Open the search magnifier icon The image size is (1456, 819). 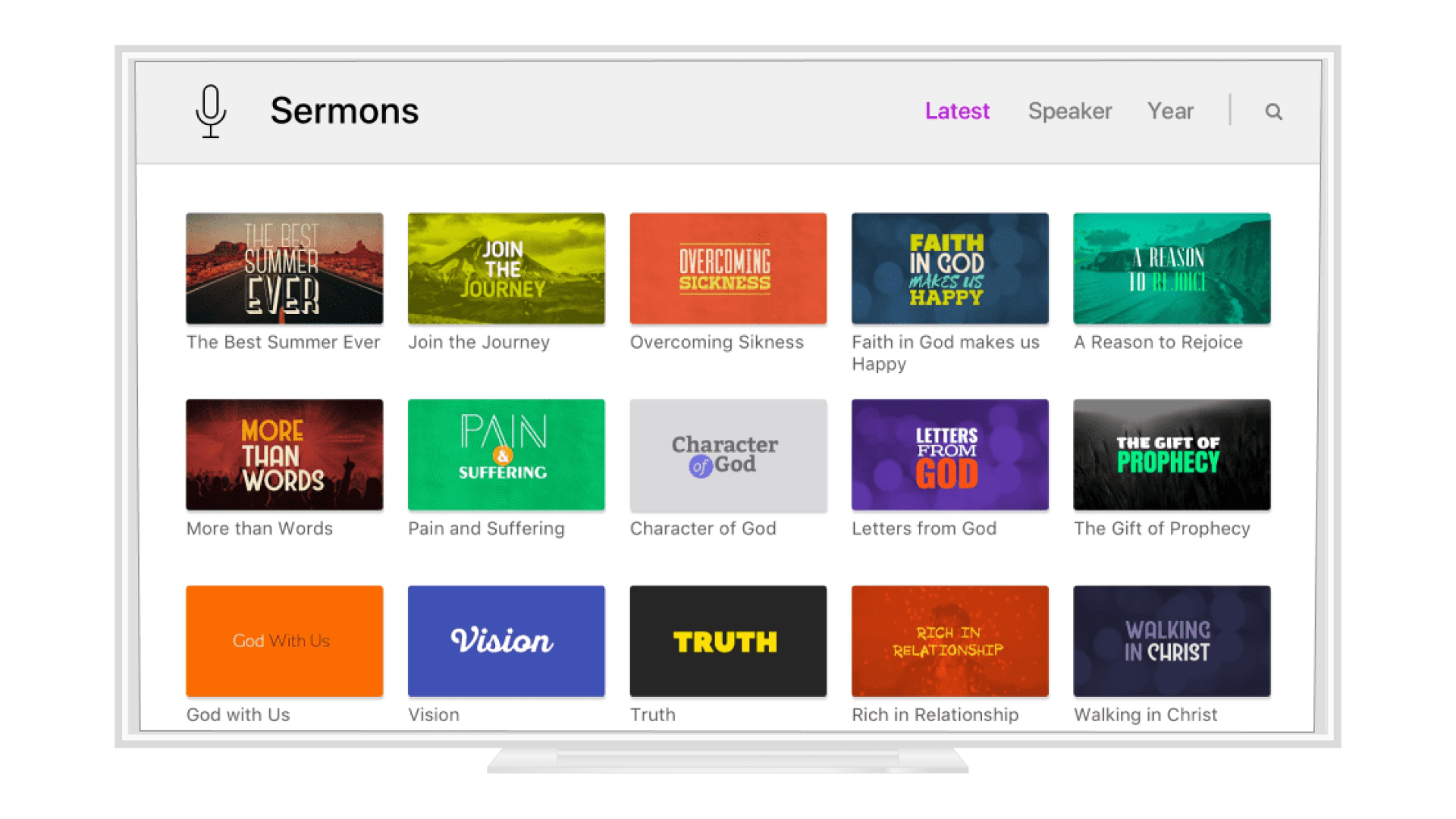click(1273, 111)
